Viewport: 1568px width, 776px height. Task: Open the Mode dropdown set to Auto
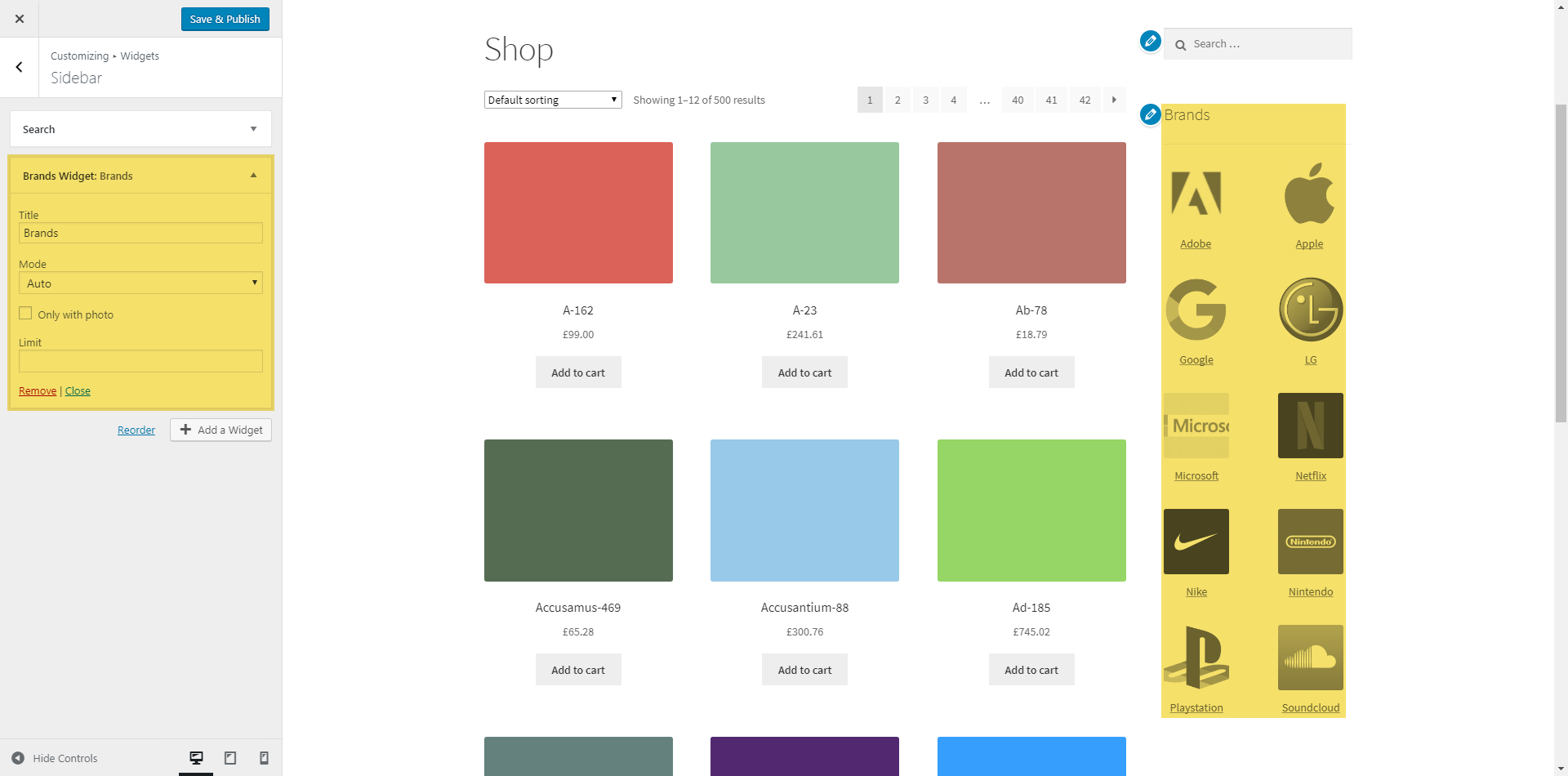[140, 283]
